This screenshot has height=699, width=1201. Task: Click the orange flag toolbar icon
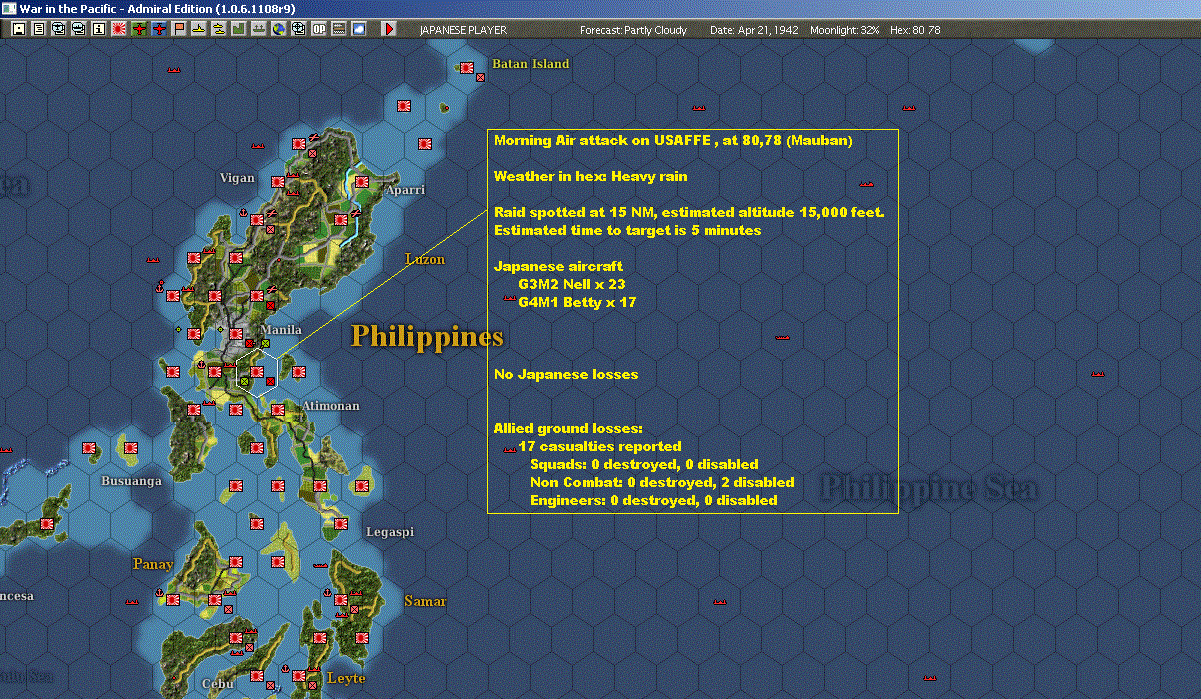tap(179, 29)
